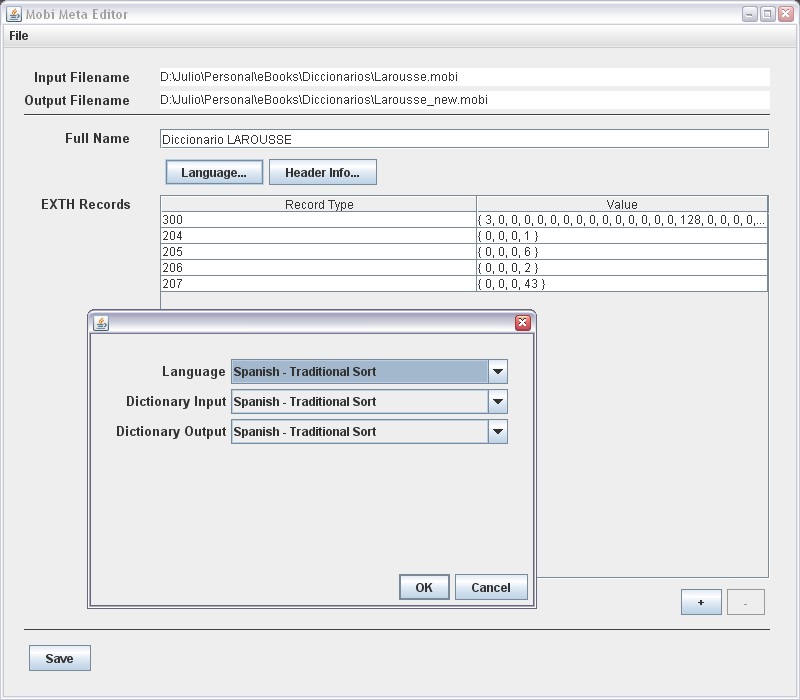Expand the Language dropdown arrow

[498, 371]
